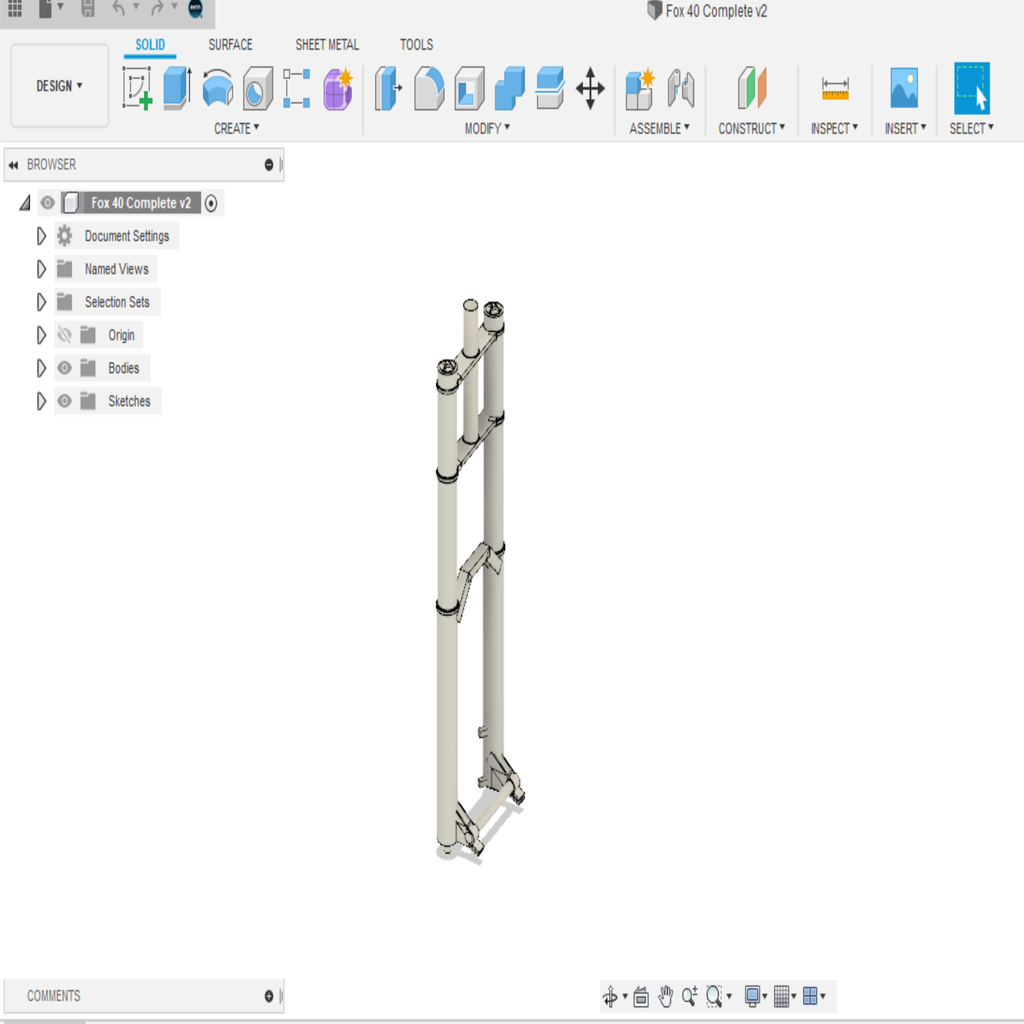Undo the last action
Image resolution: width=1024 pixels, height=1024 pixels.
pos(118,8)
